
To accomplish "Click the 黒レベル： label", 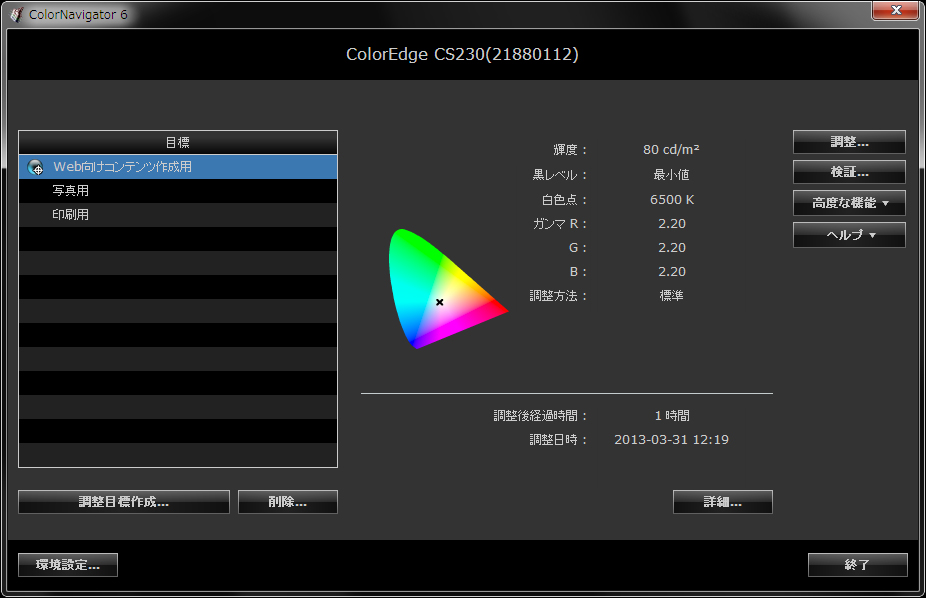I will pos(560,175).
